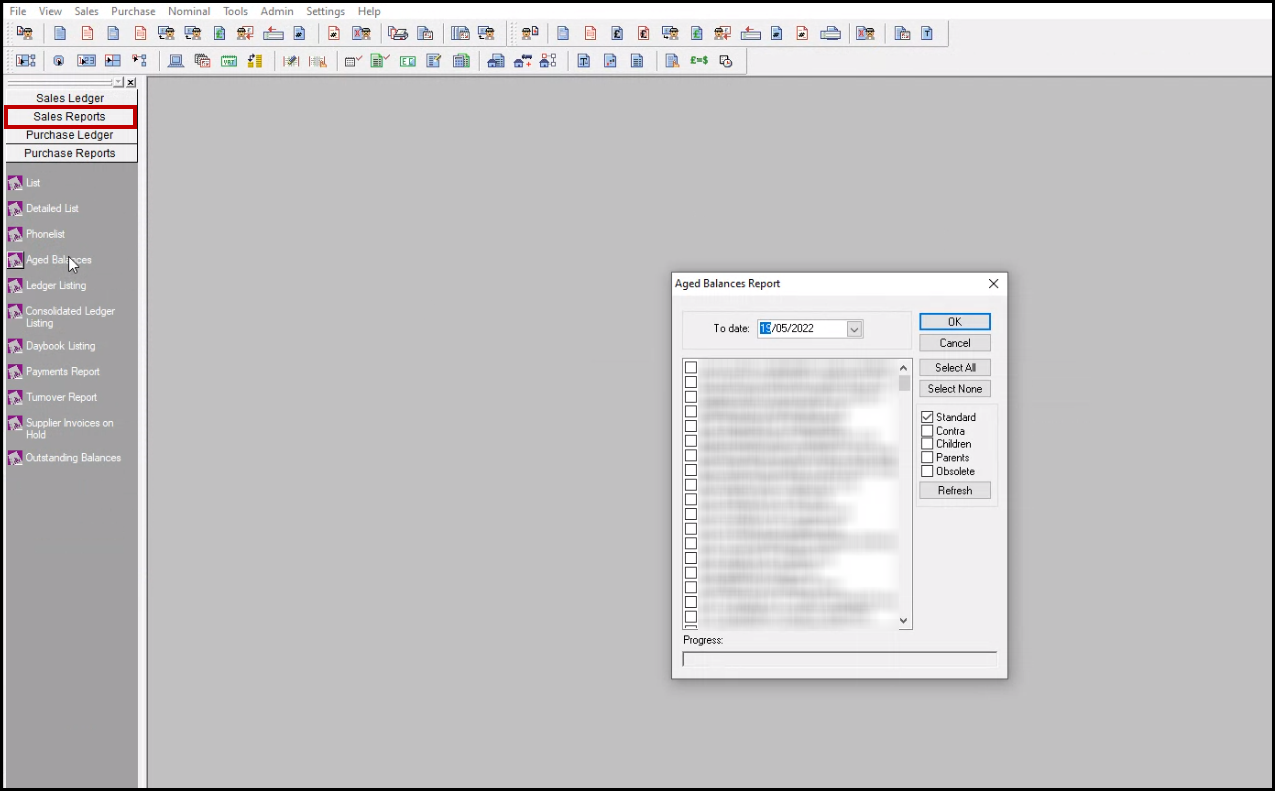Viewport: 1275px width, 791px height.
Task: Click the notepad with pencil toolbar icon
Action: tap(433, 61)
